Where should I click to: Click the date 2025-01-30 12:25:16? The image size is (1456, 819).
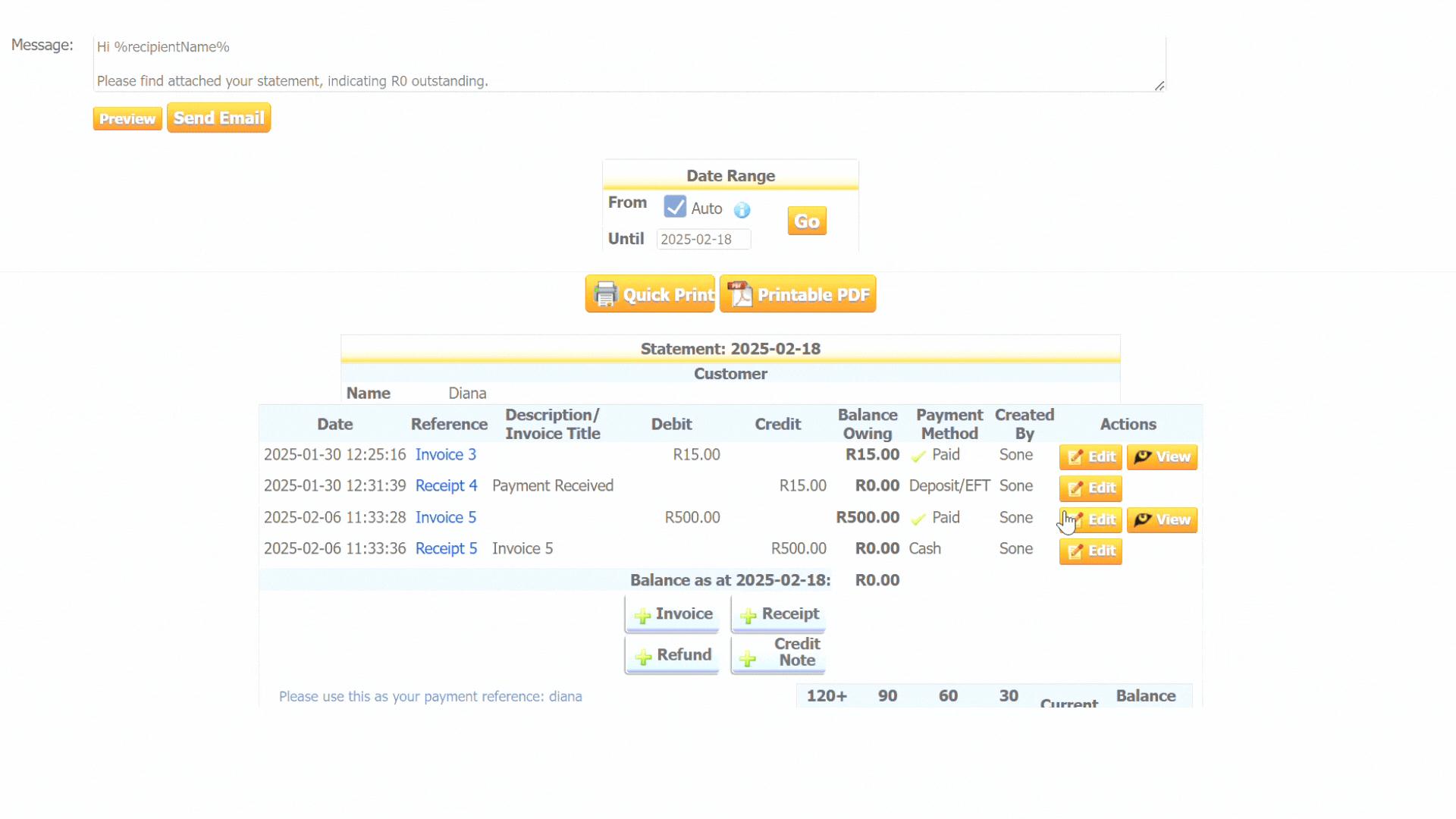(335, 454)
